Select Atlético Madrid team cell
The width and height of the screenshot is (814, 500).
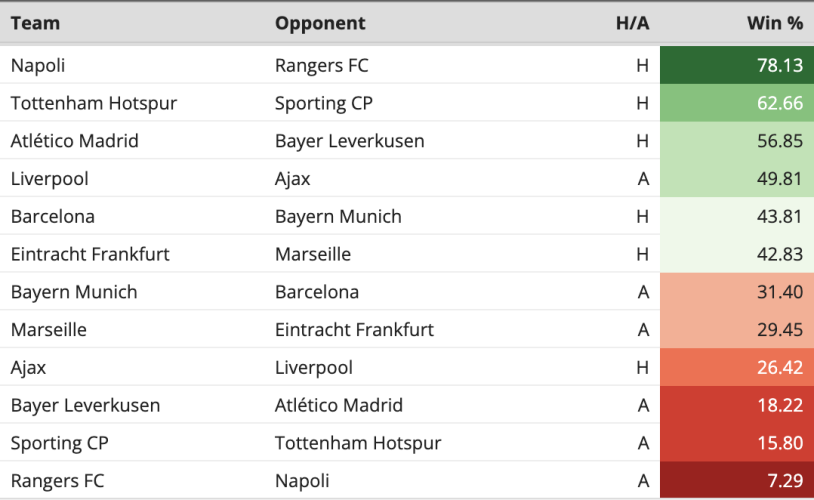(75, 141)
